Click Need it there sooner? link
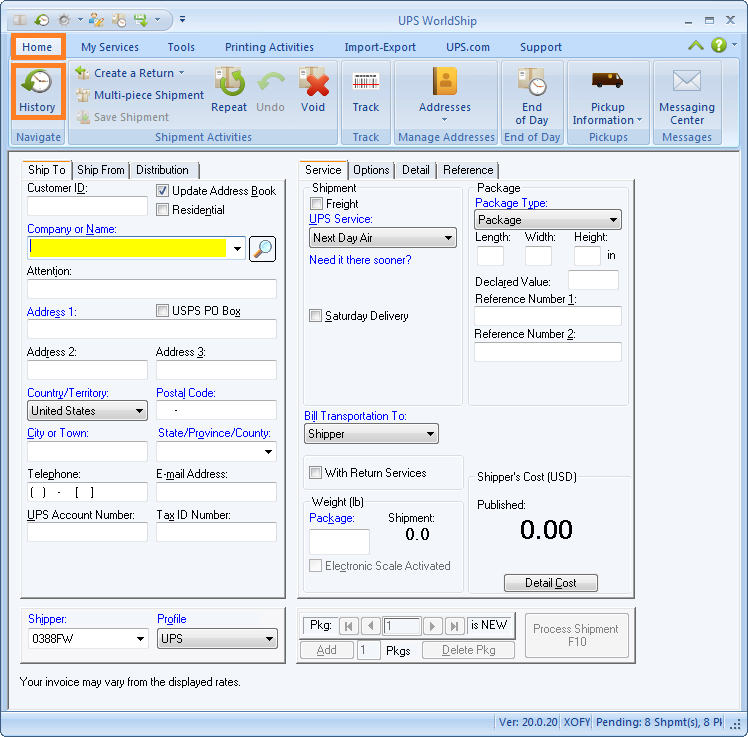 click(360, 260)
